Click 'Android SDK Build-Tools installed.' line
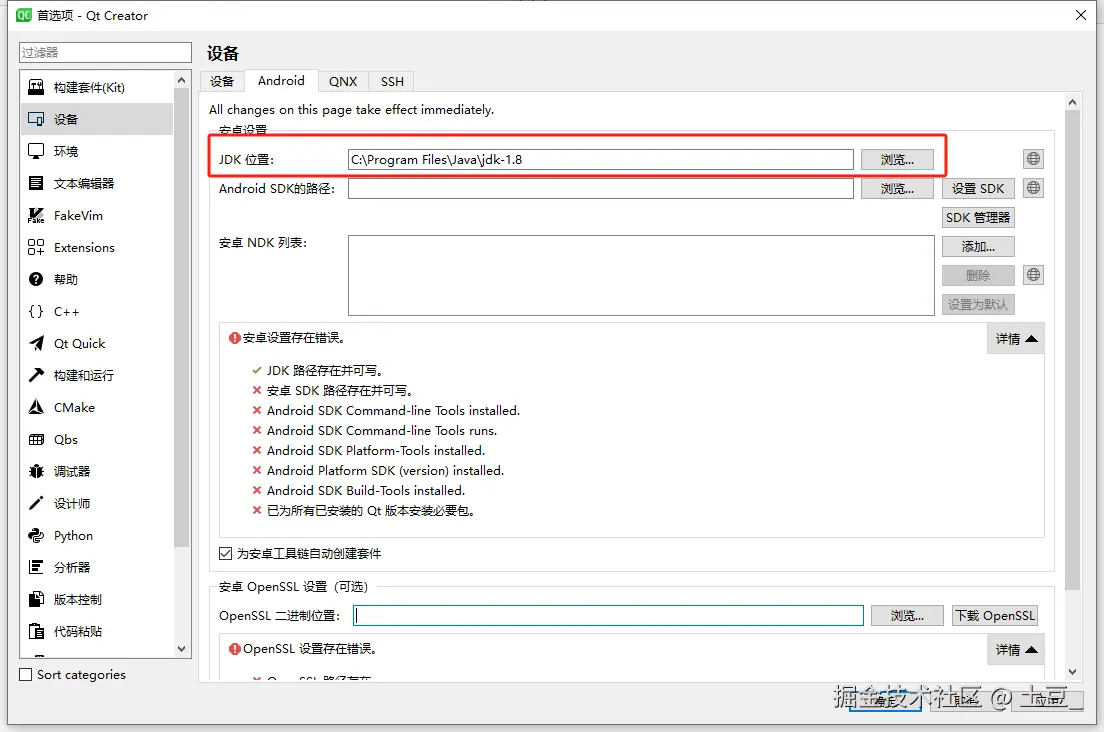Viewport: 1104px width, 732px height. tap(366, 491)
